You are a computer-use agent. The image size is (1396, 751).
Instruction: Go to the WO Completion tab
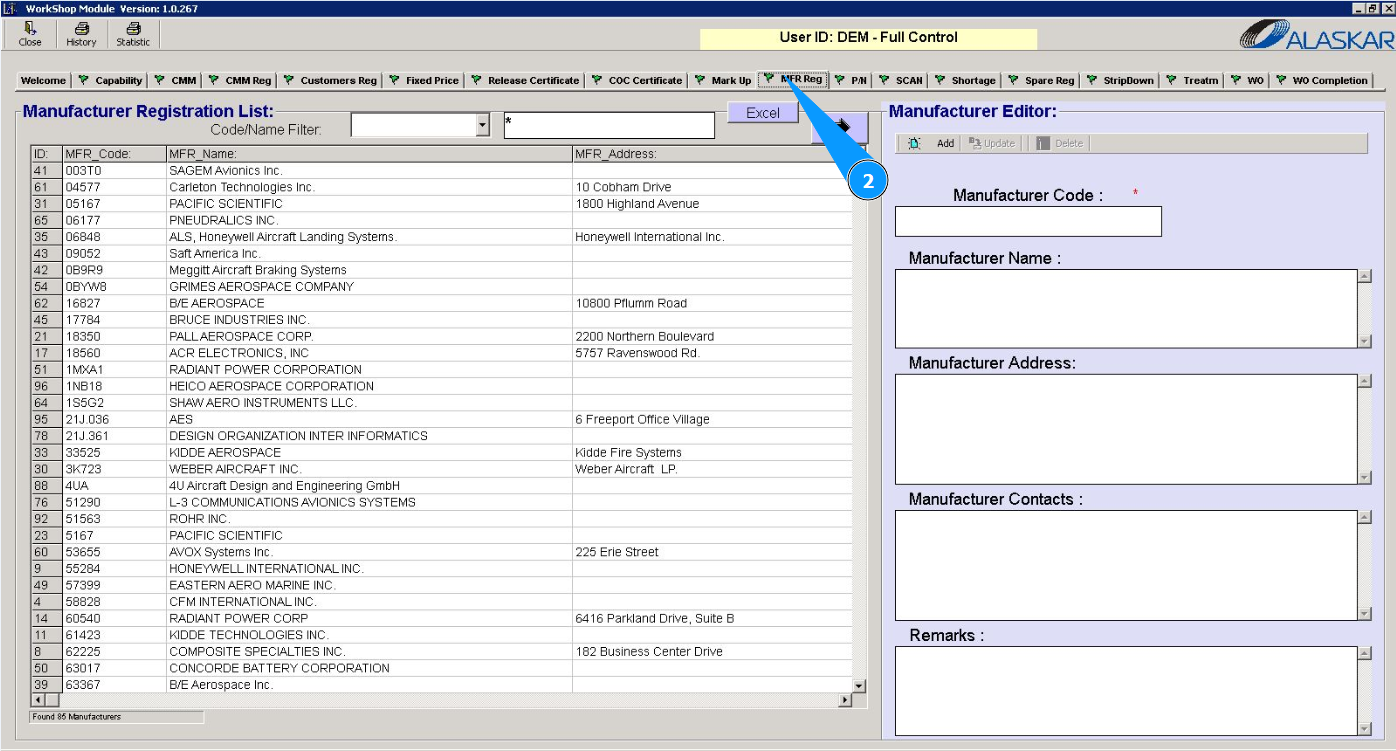[1321, 81]
